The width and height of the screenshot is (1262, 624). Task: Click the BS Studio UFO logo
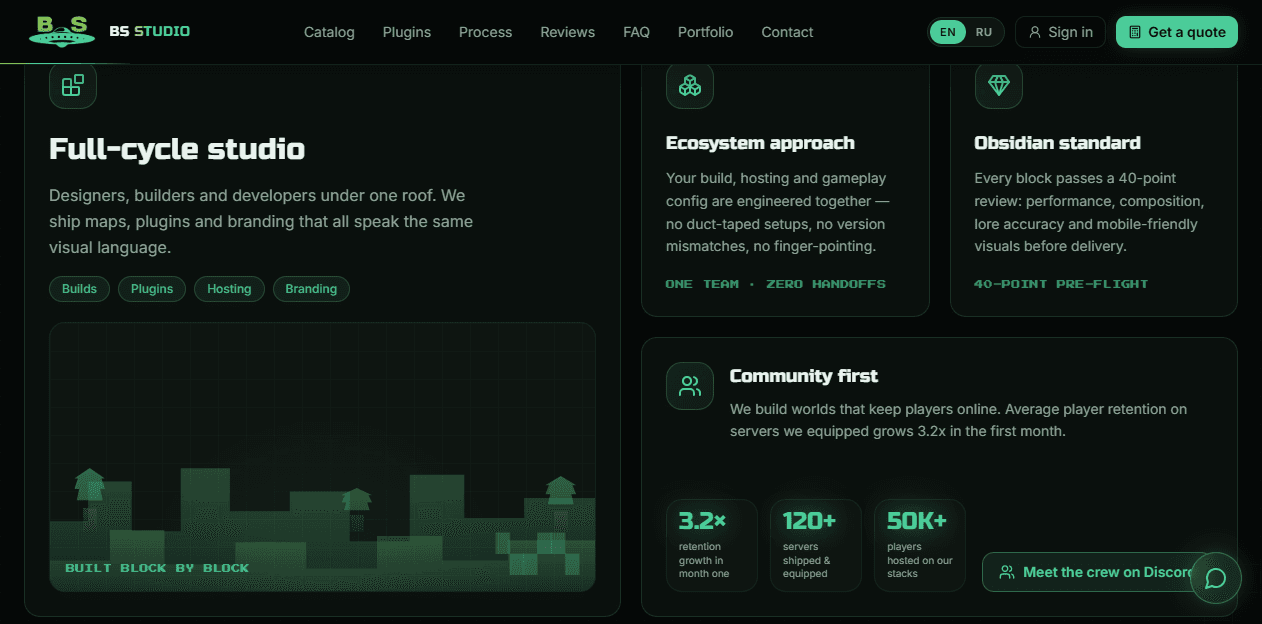coord(62,31)
